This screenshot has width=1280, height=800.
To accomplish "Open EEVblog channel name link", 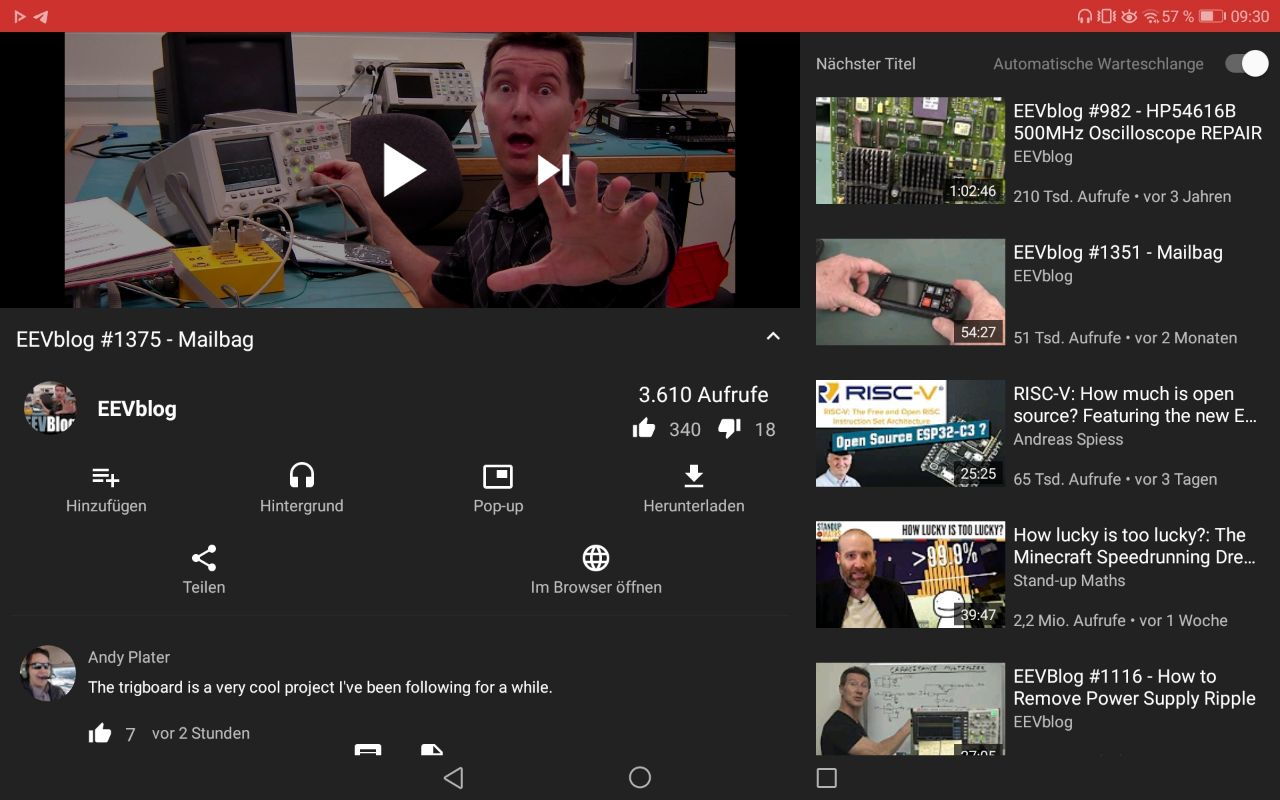I will coord(137,408).
